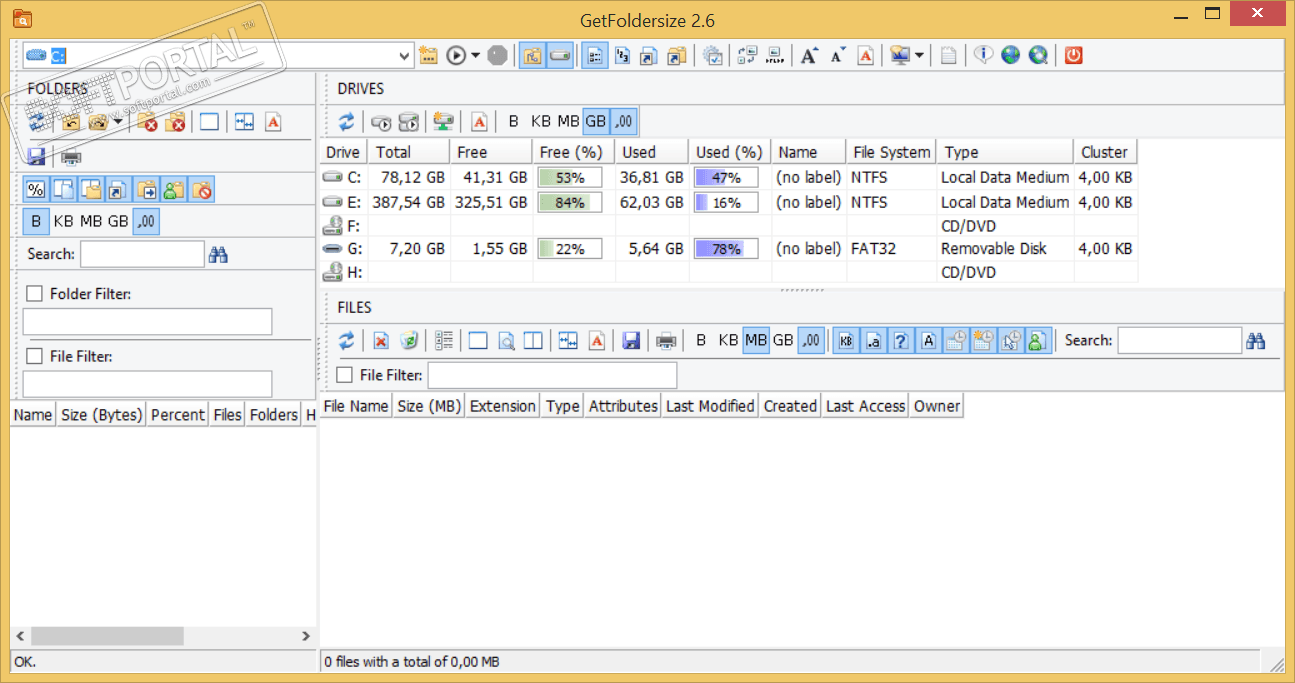1295x683 pixels.
Task: Click Folders panel scrollbar right arrow
Action: 306,636
